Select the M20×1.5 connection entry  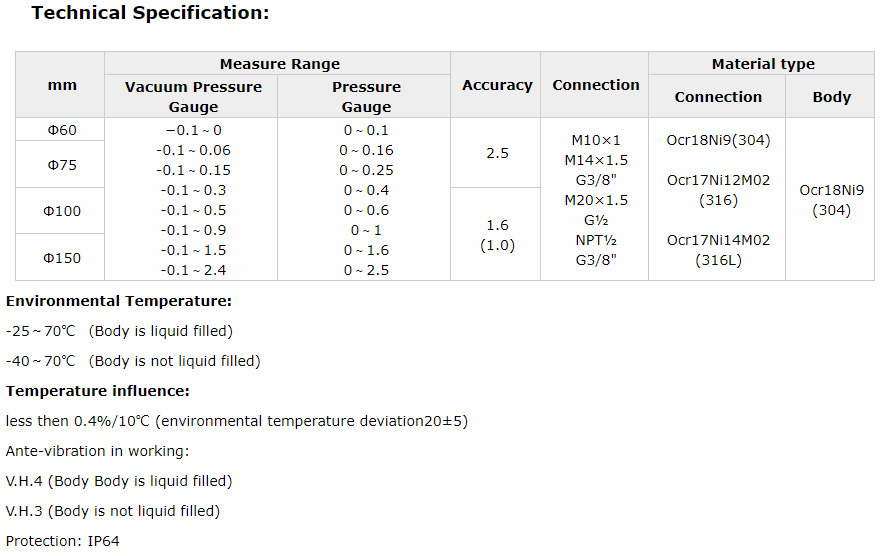(596, 200)
